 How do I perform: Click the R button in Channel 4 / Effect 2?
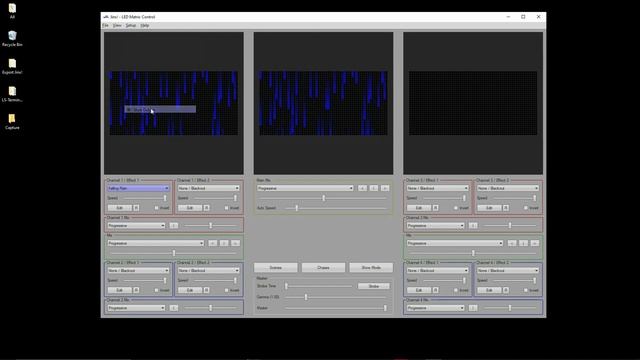tap(506, 290)
